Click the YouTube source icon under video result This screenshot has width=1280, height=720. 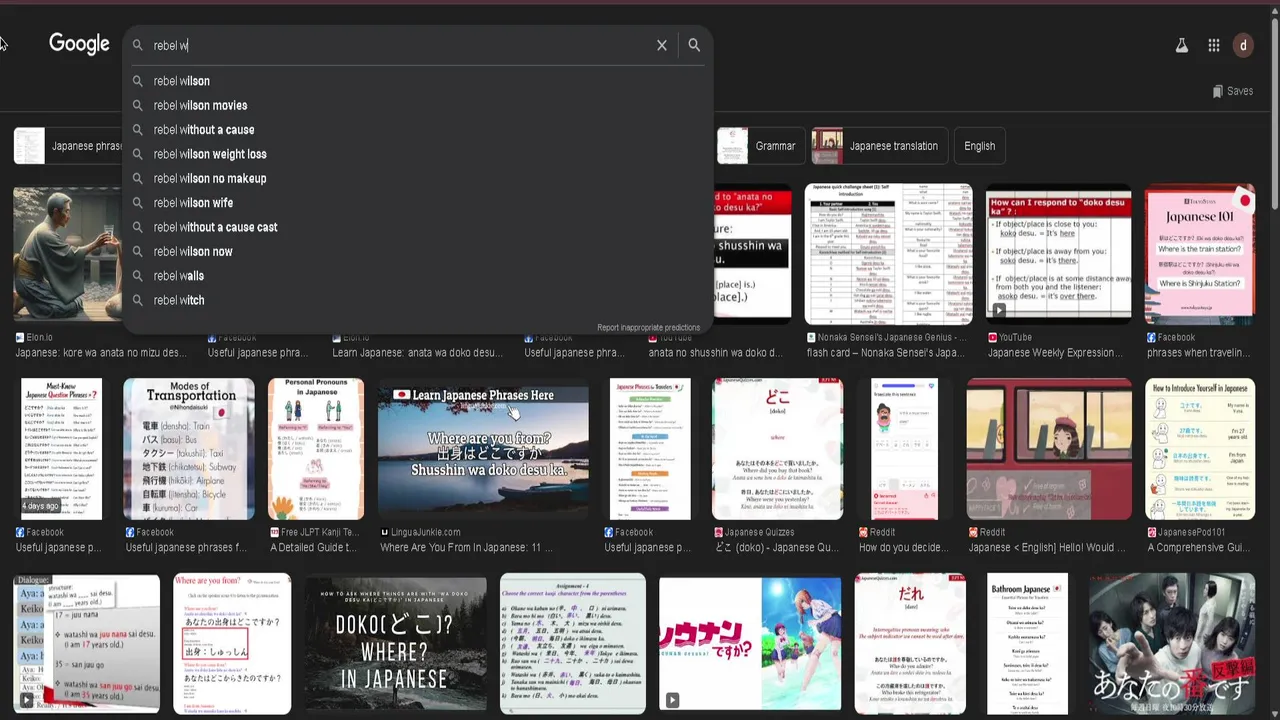click(x=993, y=338)
